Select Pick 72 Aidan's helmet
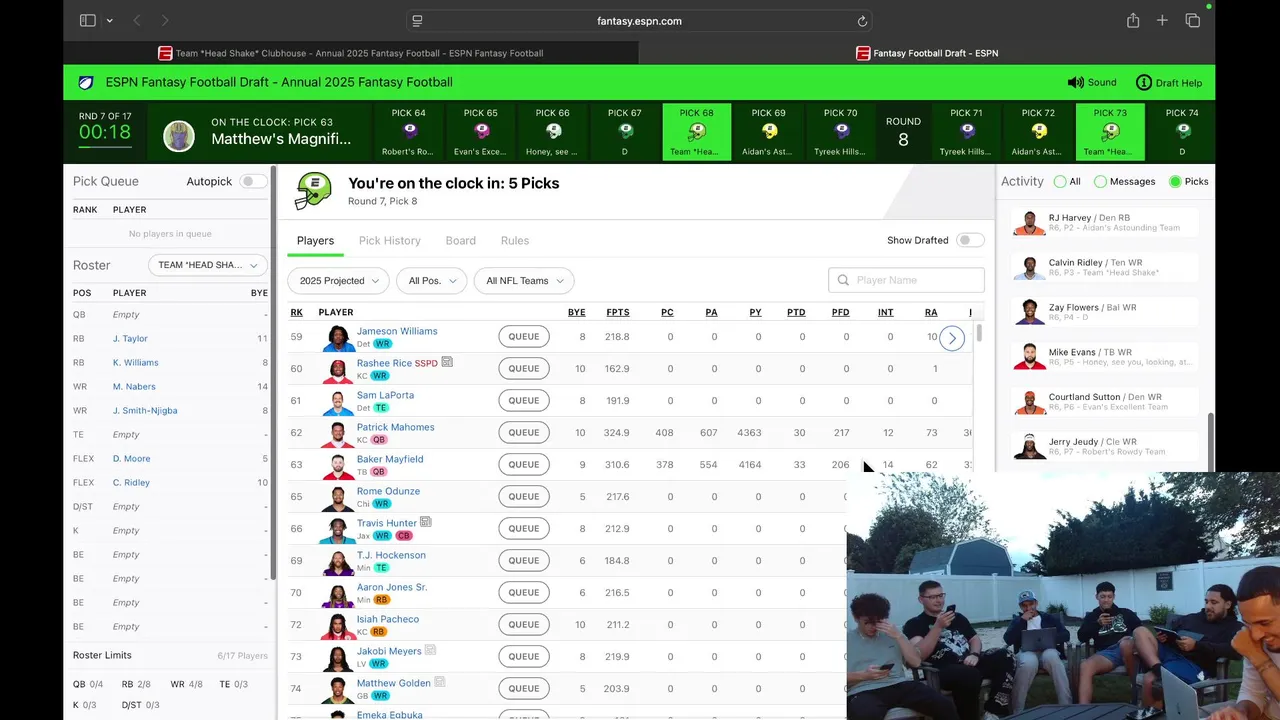Viewport: 1280px width, 720px height. click(1039, 131)
